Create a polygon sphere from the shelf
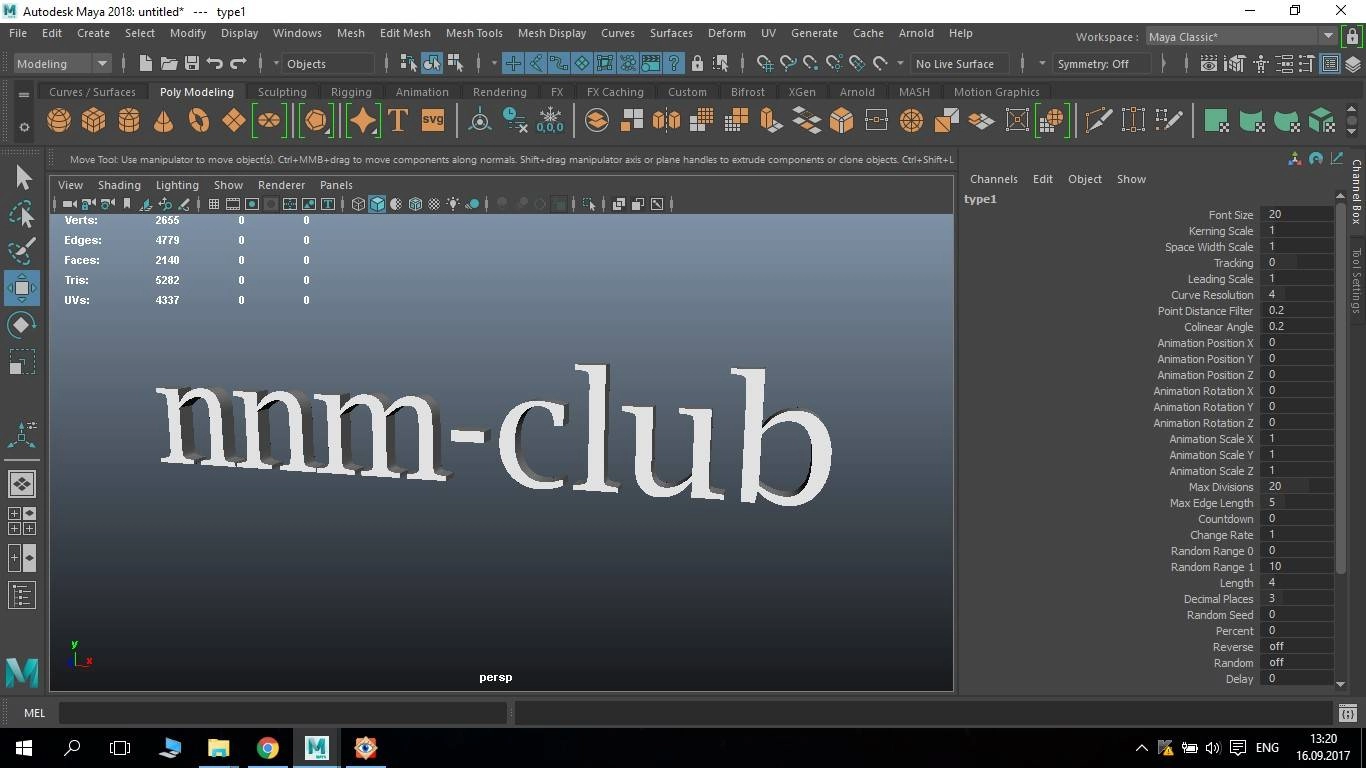1366x768 pixels. tap(59, 121)
